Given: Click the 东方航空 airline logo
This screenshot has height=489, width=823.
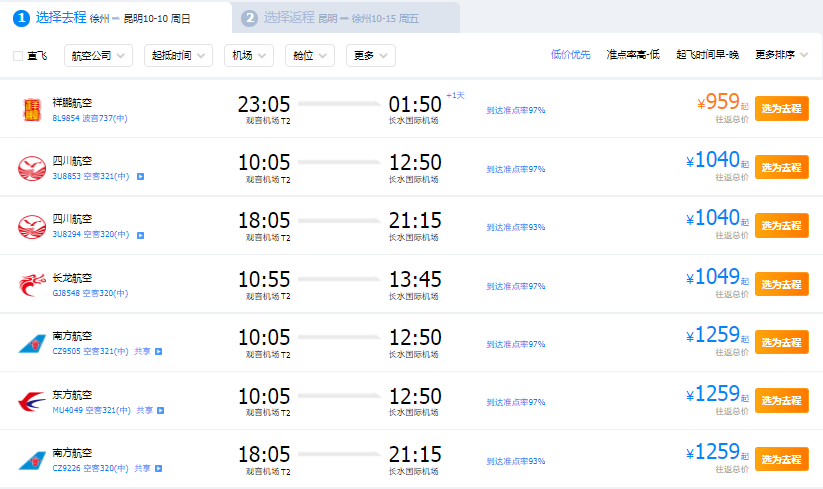Looking at the screenshot, I should tap(32, 402).
